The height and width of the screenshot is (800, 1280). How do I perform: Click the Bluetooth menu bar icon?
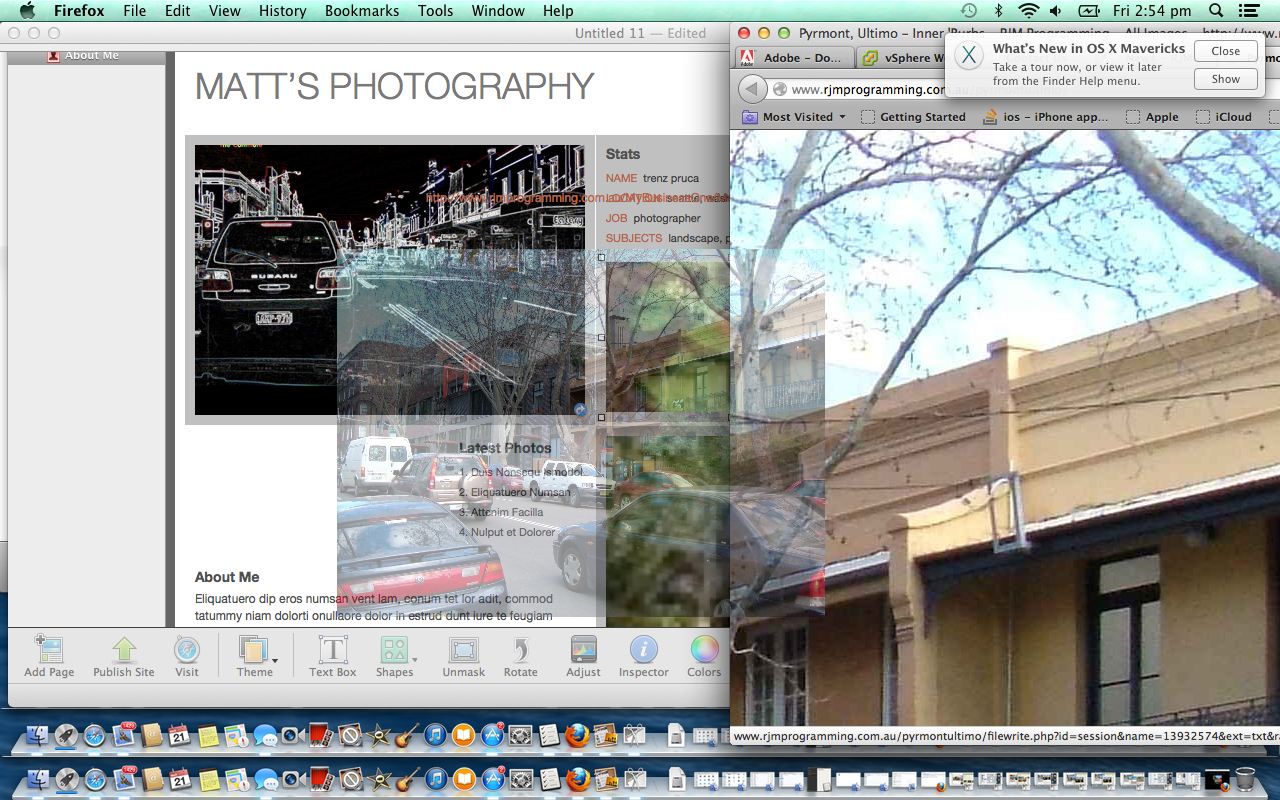[x=998, y=11]
